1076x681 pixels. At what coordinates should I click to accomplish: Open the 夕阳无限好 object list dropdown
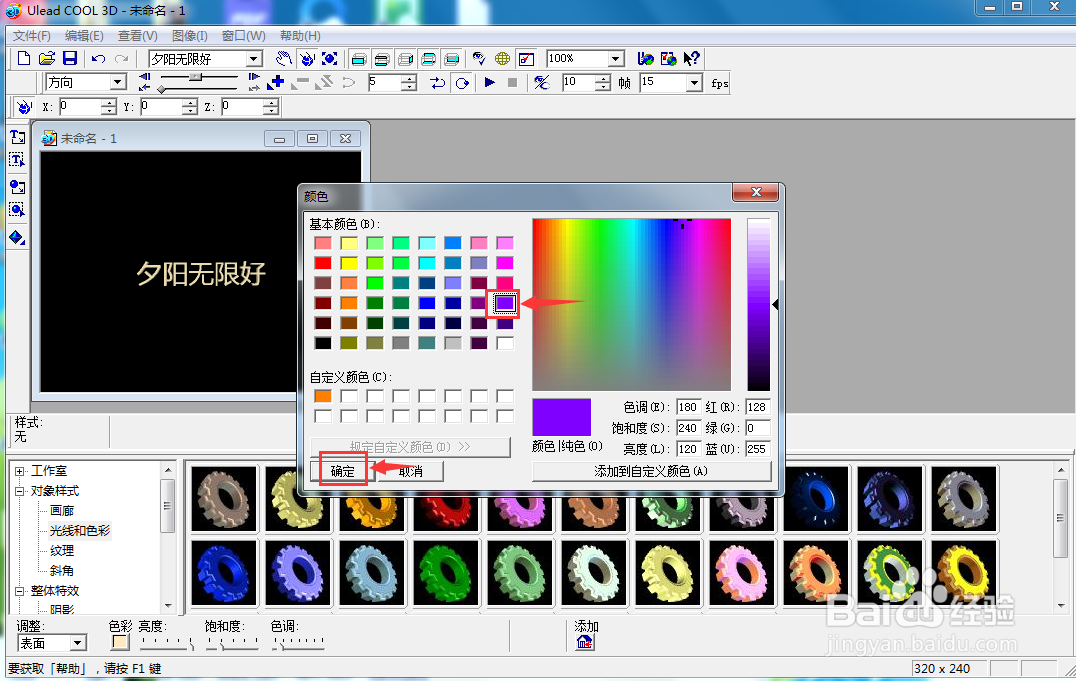click(254, 58)
